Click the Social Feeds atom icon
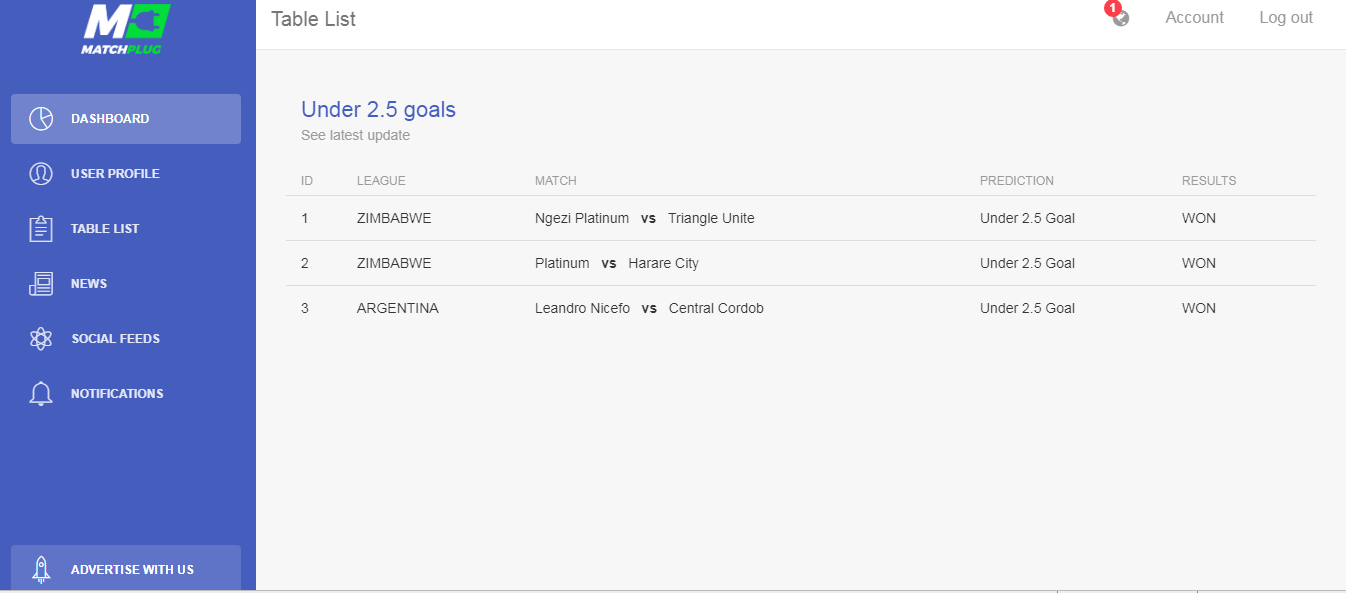1346x593 pixels. (41, 339)
